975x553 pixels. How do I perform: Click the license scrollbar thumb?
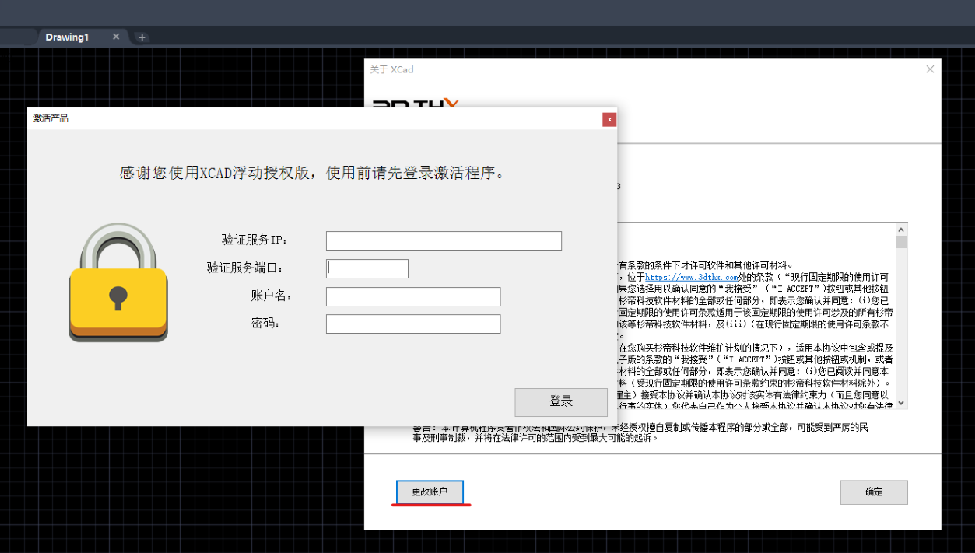(901, 242)
